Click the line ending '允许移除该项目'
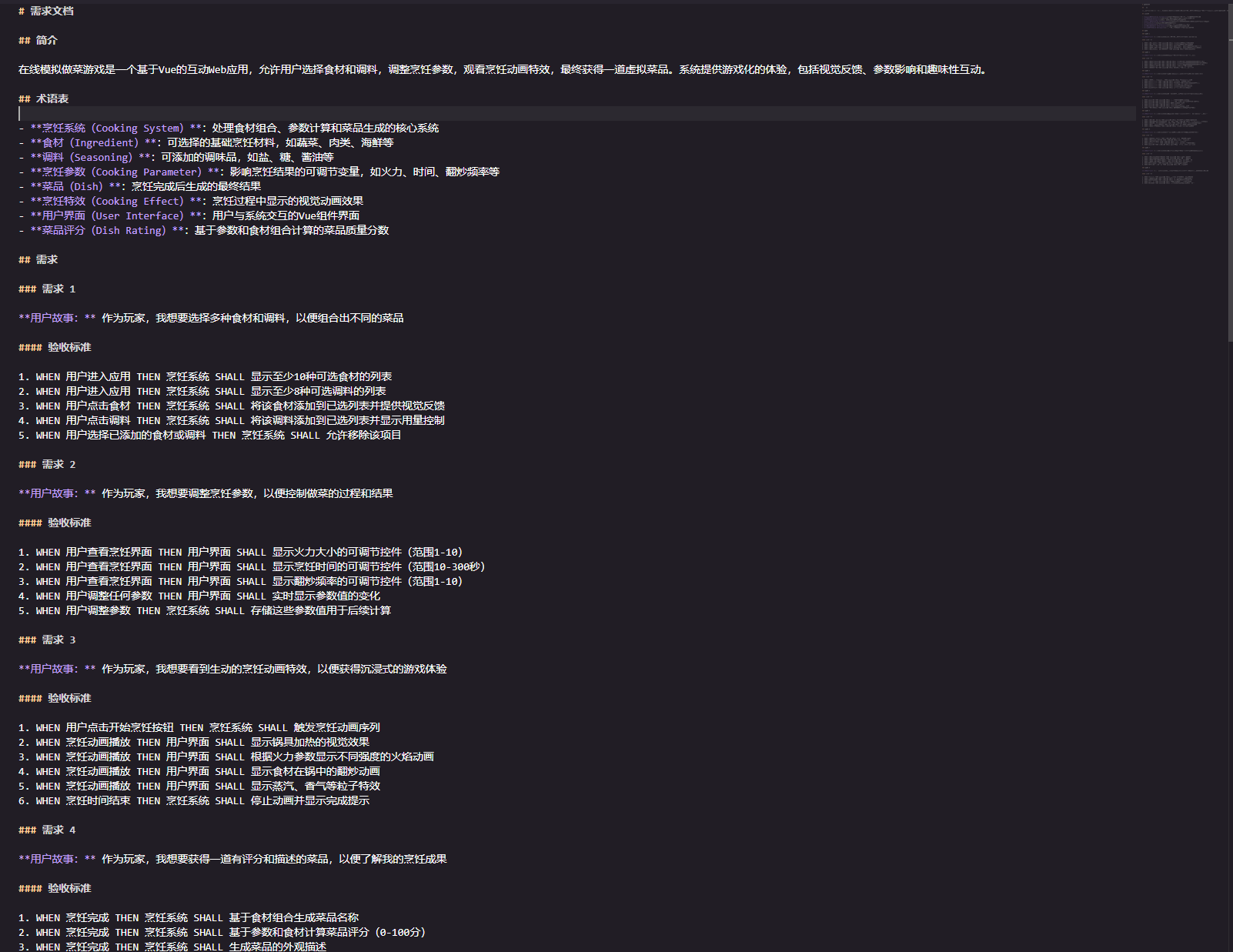This screenshot has height=952, width=1233. (x=210, y=435)
